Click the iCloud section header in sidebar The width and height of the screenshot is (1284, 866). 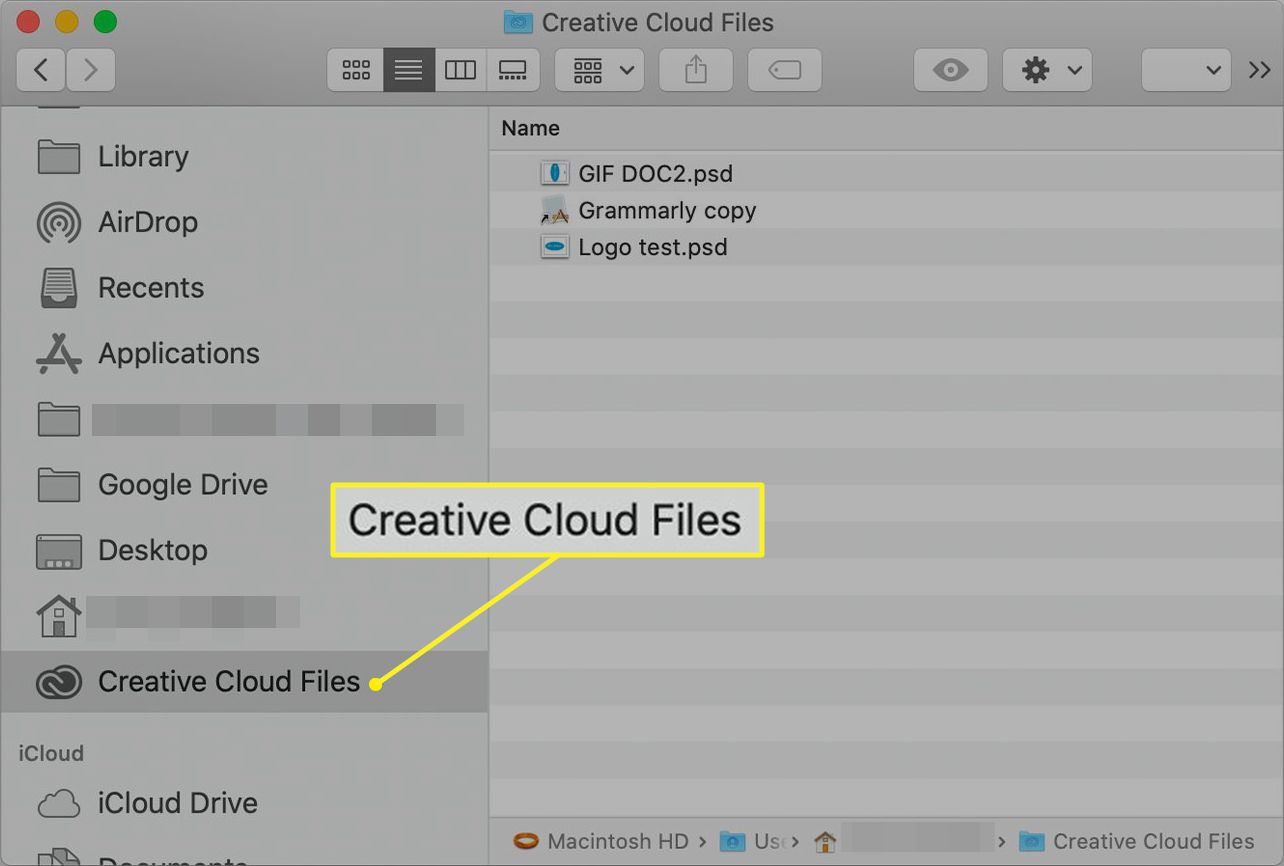pyautogui.click(x=51, y=753)
